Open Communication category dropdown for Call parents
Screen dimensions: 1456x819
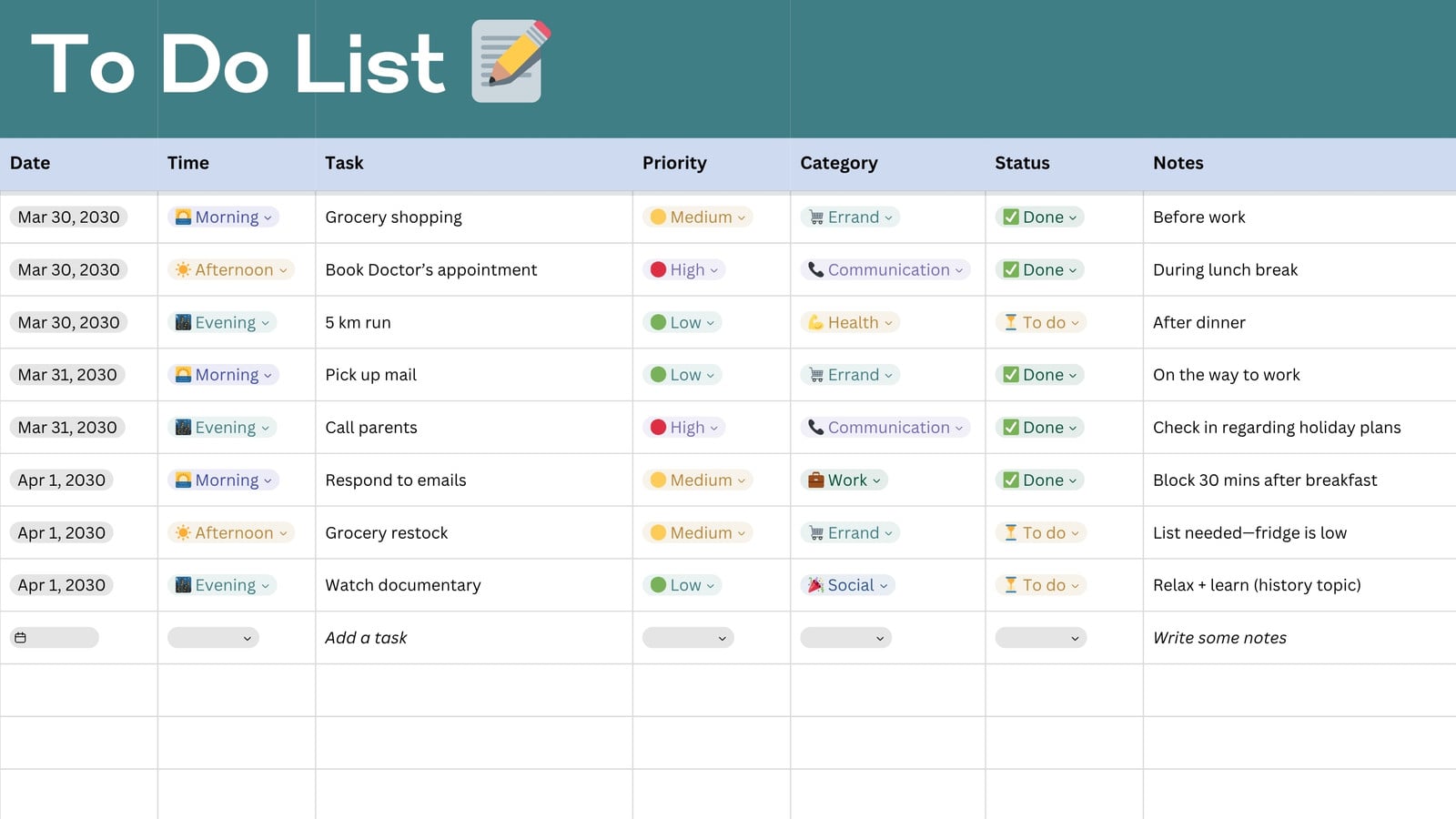885,427
